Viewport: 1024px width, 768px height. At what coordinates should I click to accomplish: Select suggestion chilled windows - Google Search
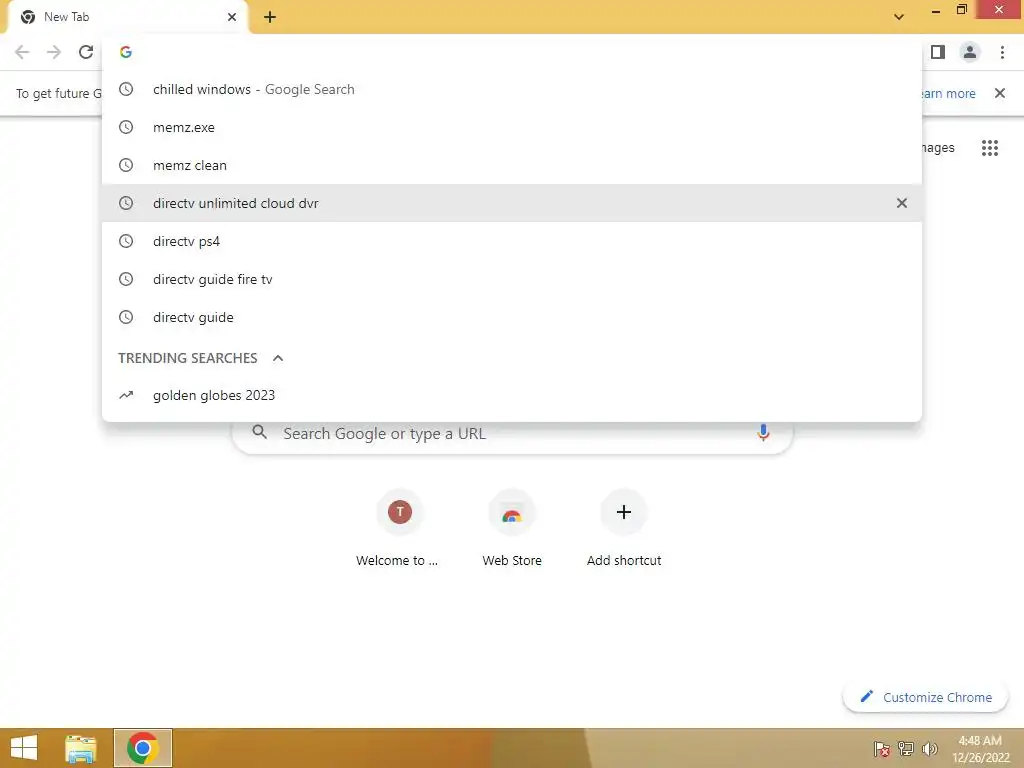click(x=512, y=89)
